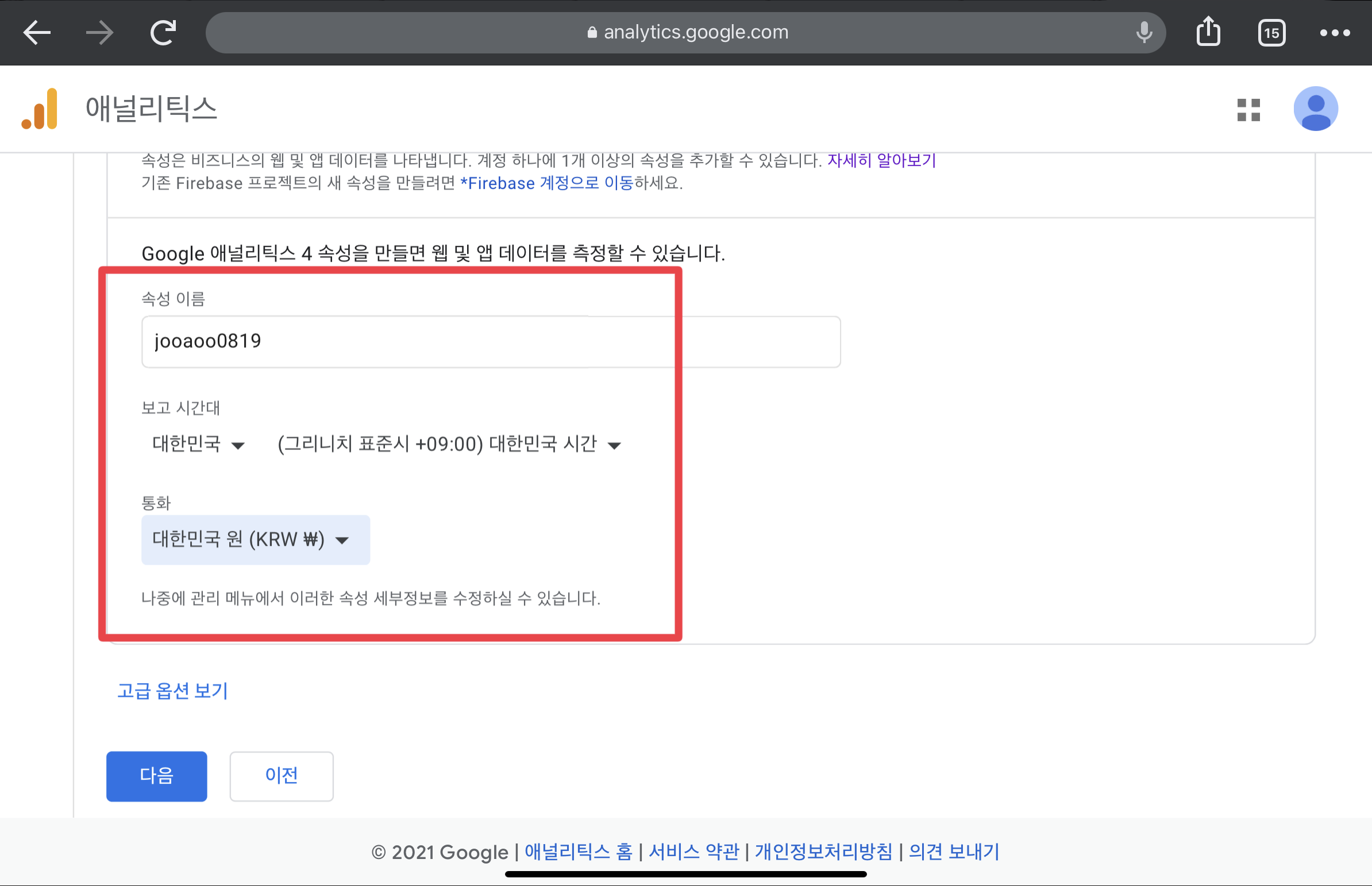Click the 애널리틱스 title text
The width and height of the screenshot is (1372, 886).
pos(151,109)
